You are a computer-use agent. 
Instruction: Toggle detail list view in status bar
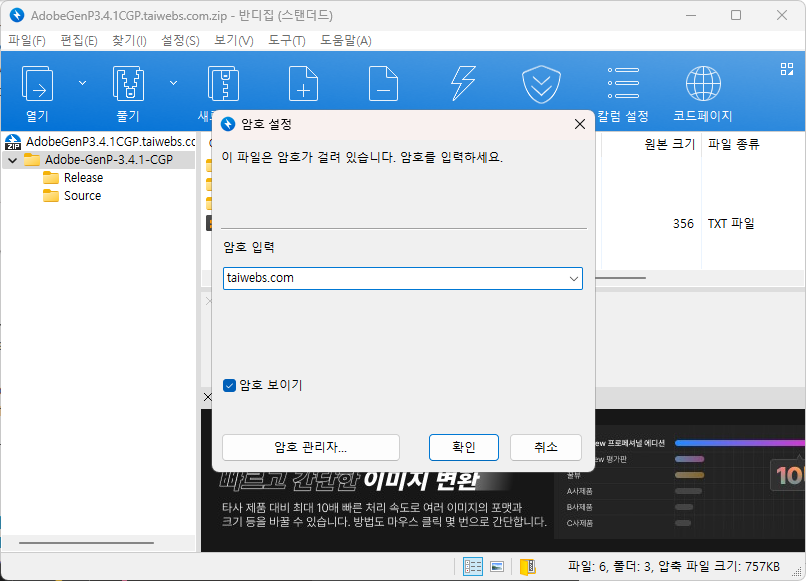[474, 566]
